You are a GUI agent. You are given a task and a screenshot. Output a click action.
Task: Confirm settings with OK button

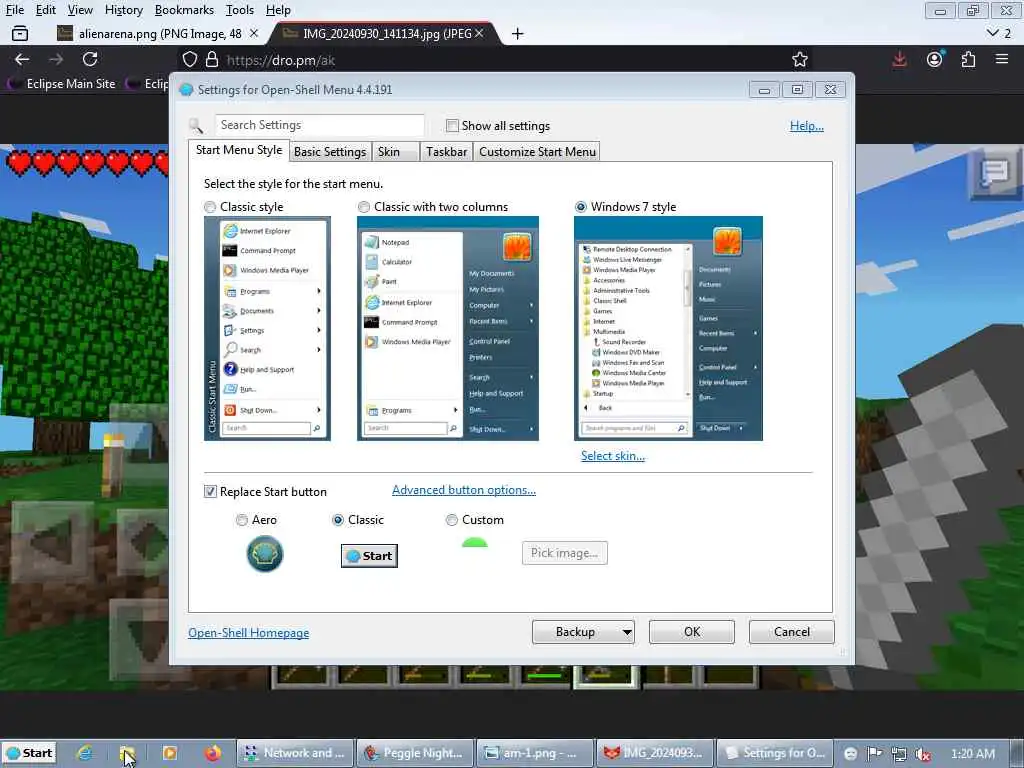click(x=692, y=632)
